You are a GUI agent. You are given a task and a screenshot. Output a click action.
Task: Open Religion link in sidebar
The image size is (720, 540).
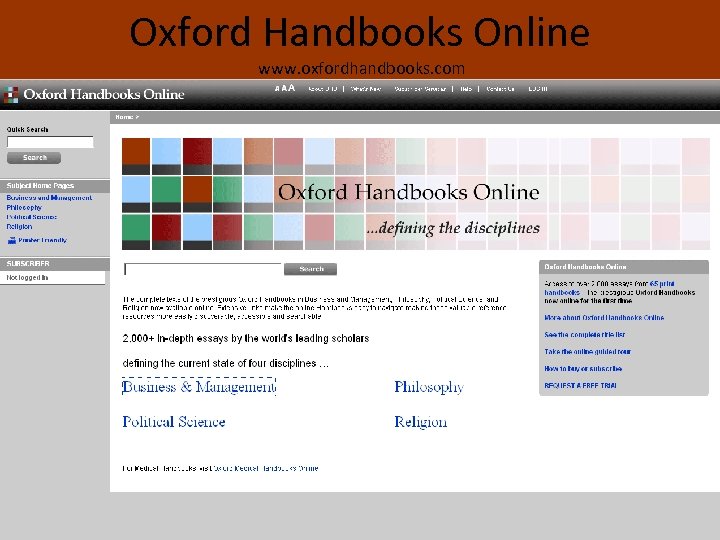pos(19,226)
